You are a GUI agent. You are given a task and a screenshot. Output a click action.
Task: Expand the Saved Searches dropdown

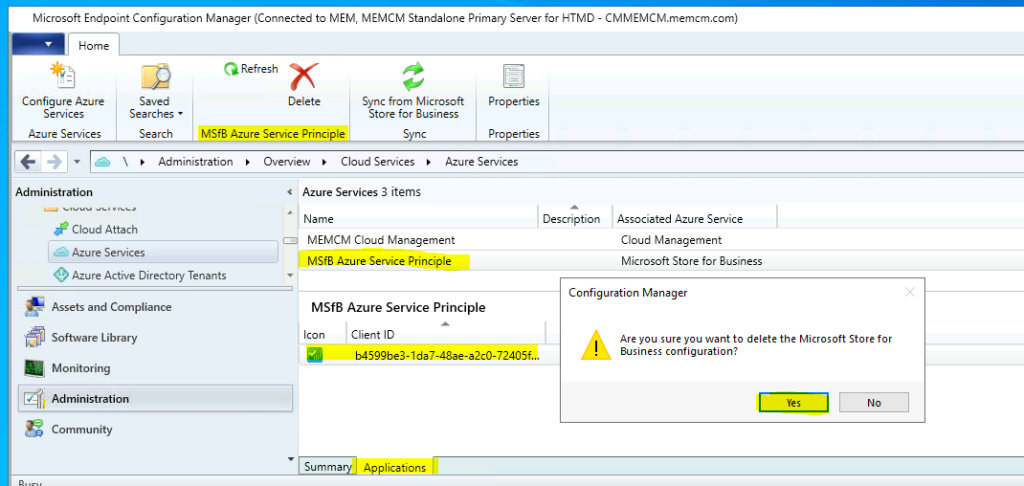pyautogui.click(x=180, y=114)
